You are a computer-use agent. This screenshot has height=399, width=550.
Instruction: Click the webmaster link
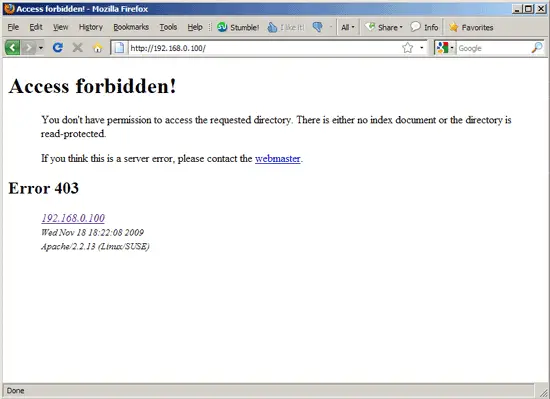[277, 158]
